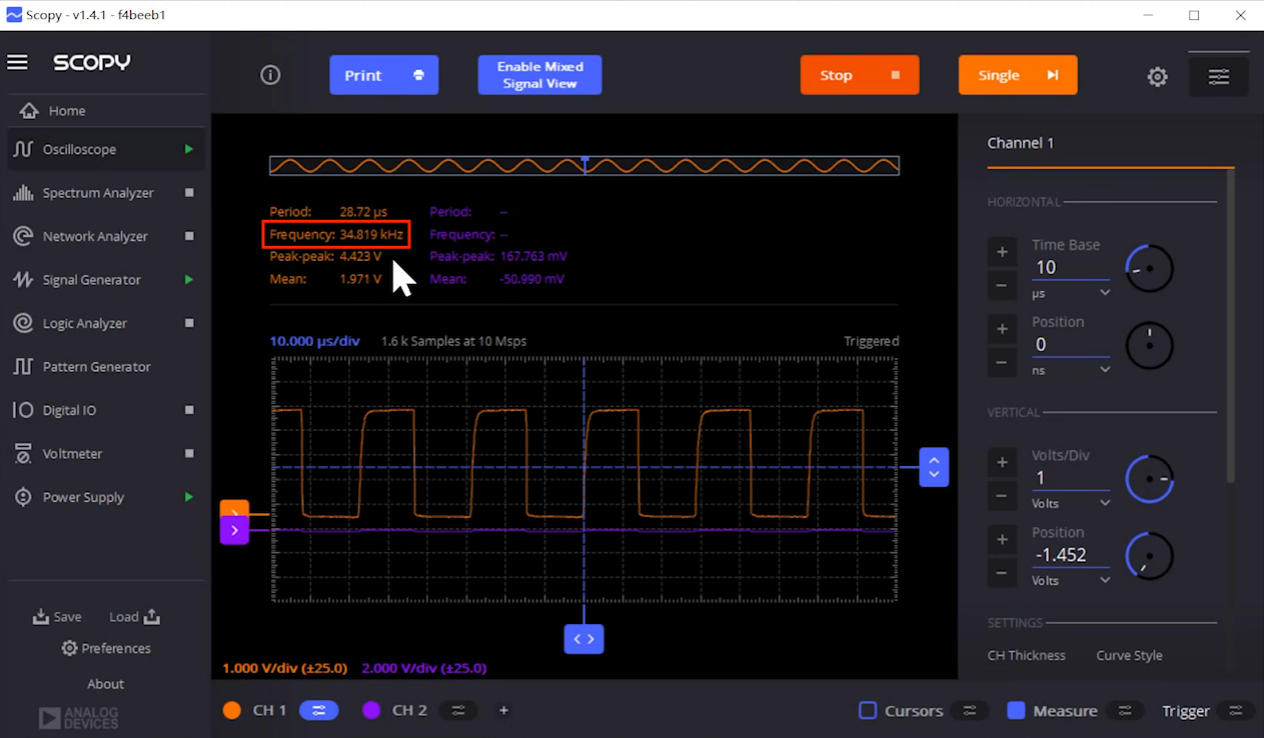This screenshot has width=1264, height=738.
Task: Adjust the horizontal Position knob
Action: coord(1149,345)
